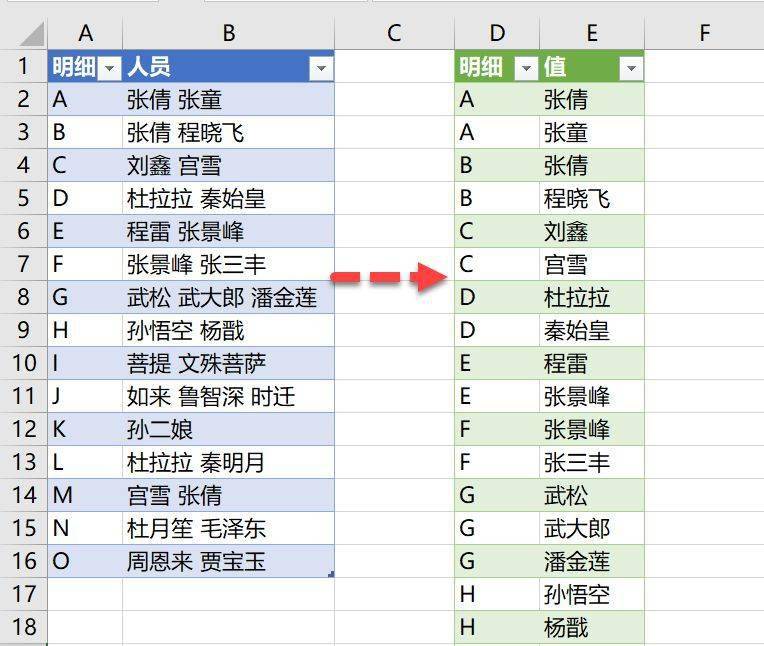
Task: Click the green table cell 潘金莲
Action: [x=592, y=561]
